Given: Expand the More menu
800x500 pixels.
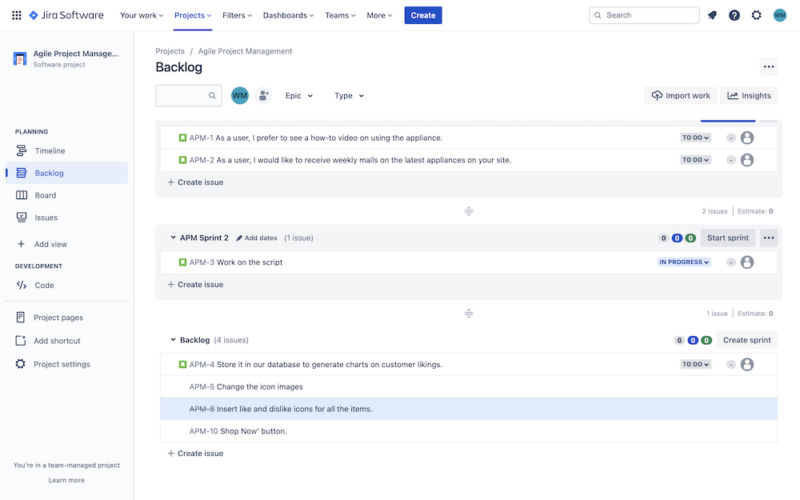Looking at the screenshot, I should (x=379, y=15).
